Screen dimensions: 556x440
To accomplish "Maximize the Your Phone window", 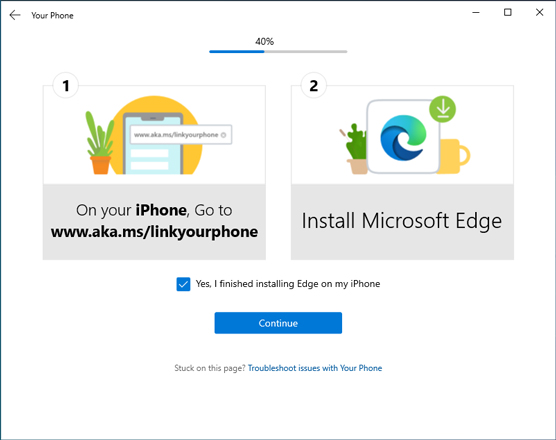I will click(x=508, y=12).
